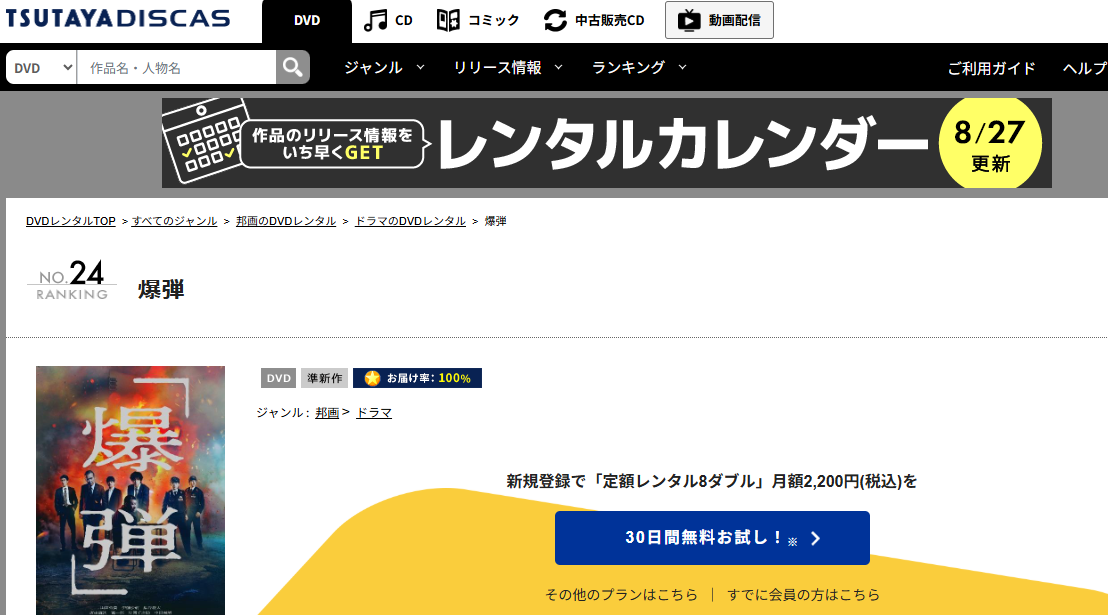
Task: Click the TSUTAYA DISCAS logo
Action: (x=118, y=18)
